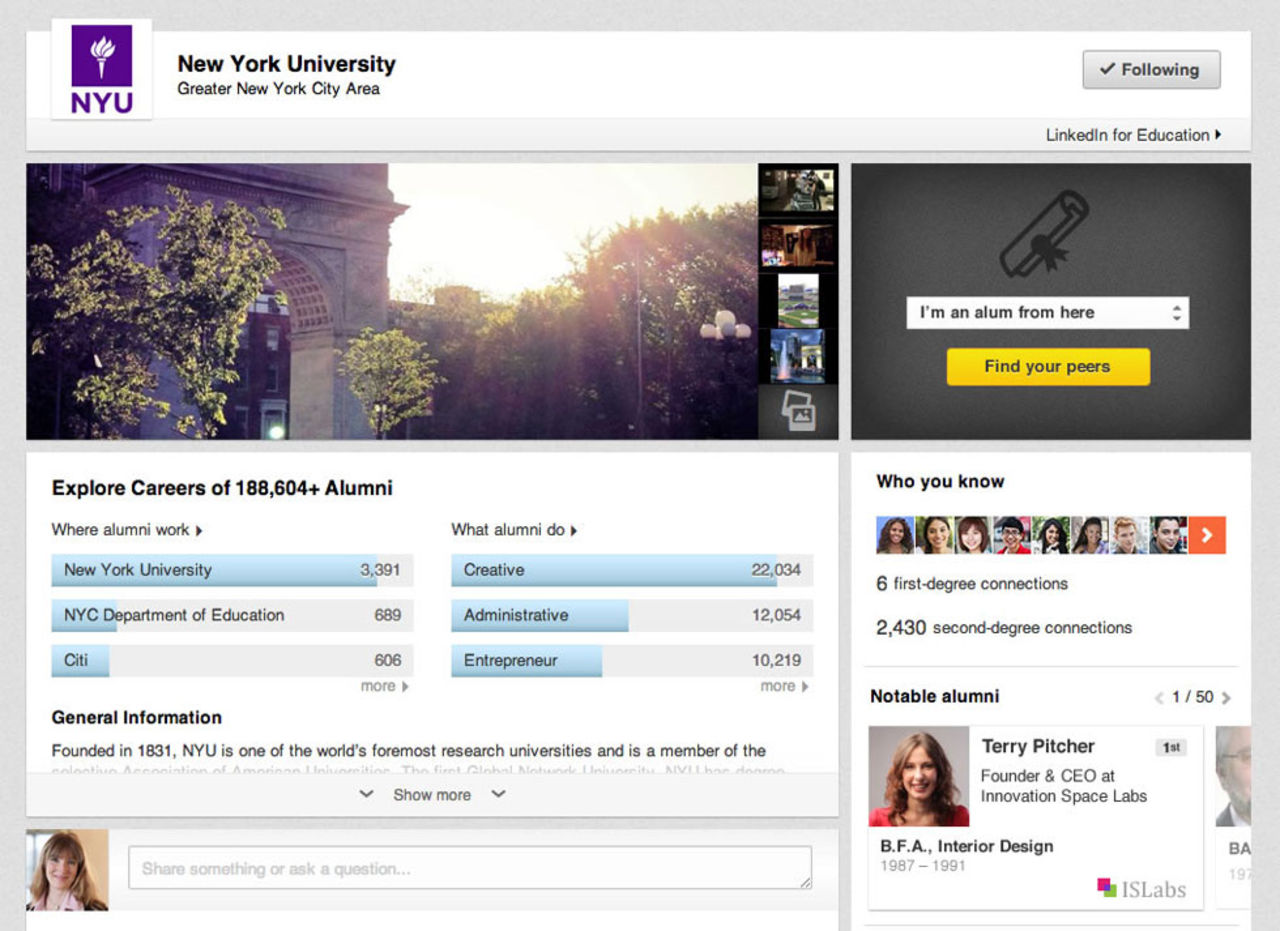
Task: Click the NYU torch logo
Action: (101, 69)
